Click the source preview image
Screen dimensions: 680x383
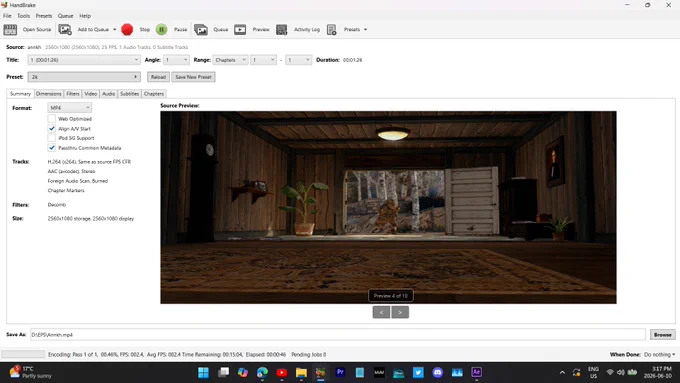point(388,207)
